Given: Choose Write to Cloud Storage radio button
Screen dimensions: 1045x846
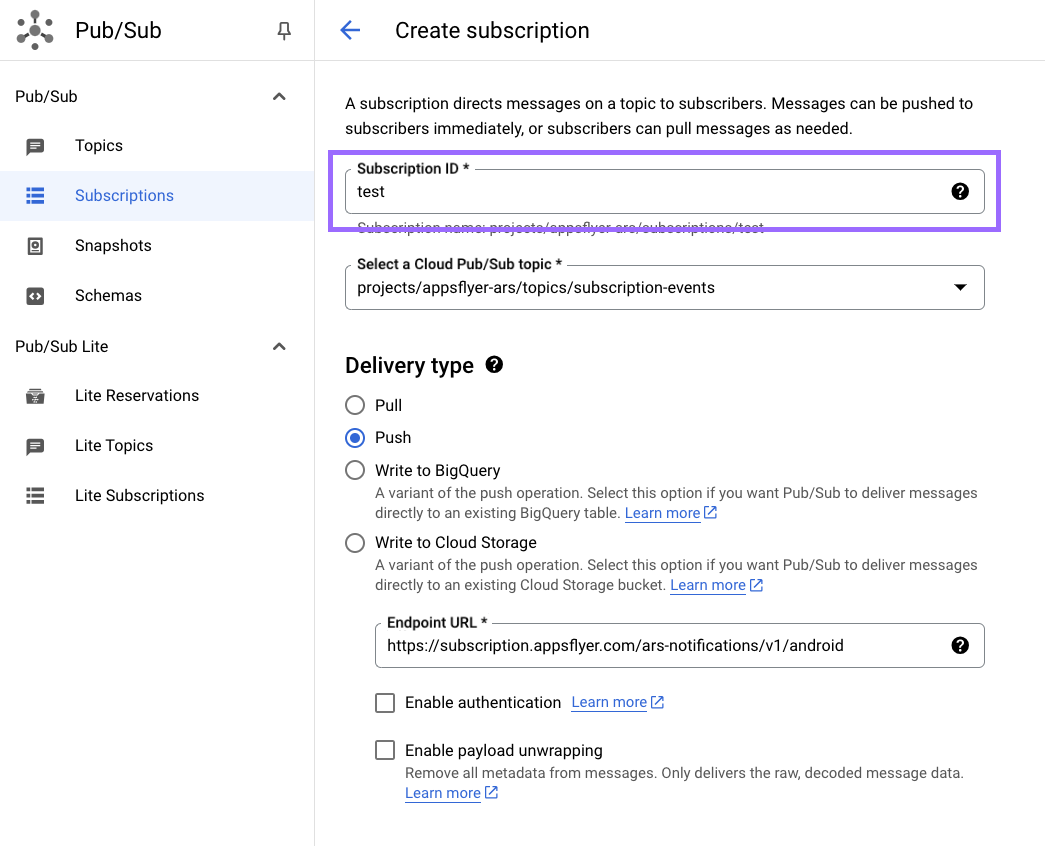Looking at the screenshot, I should coord(355,543).
